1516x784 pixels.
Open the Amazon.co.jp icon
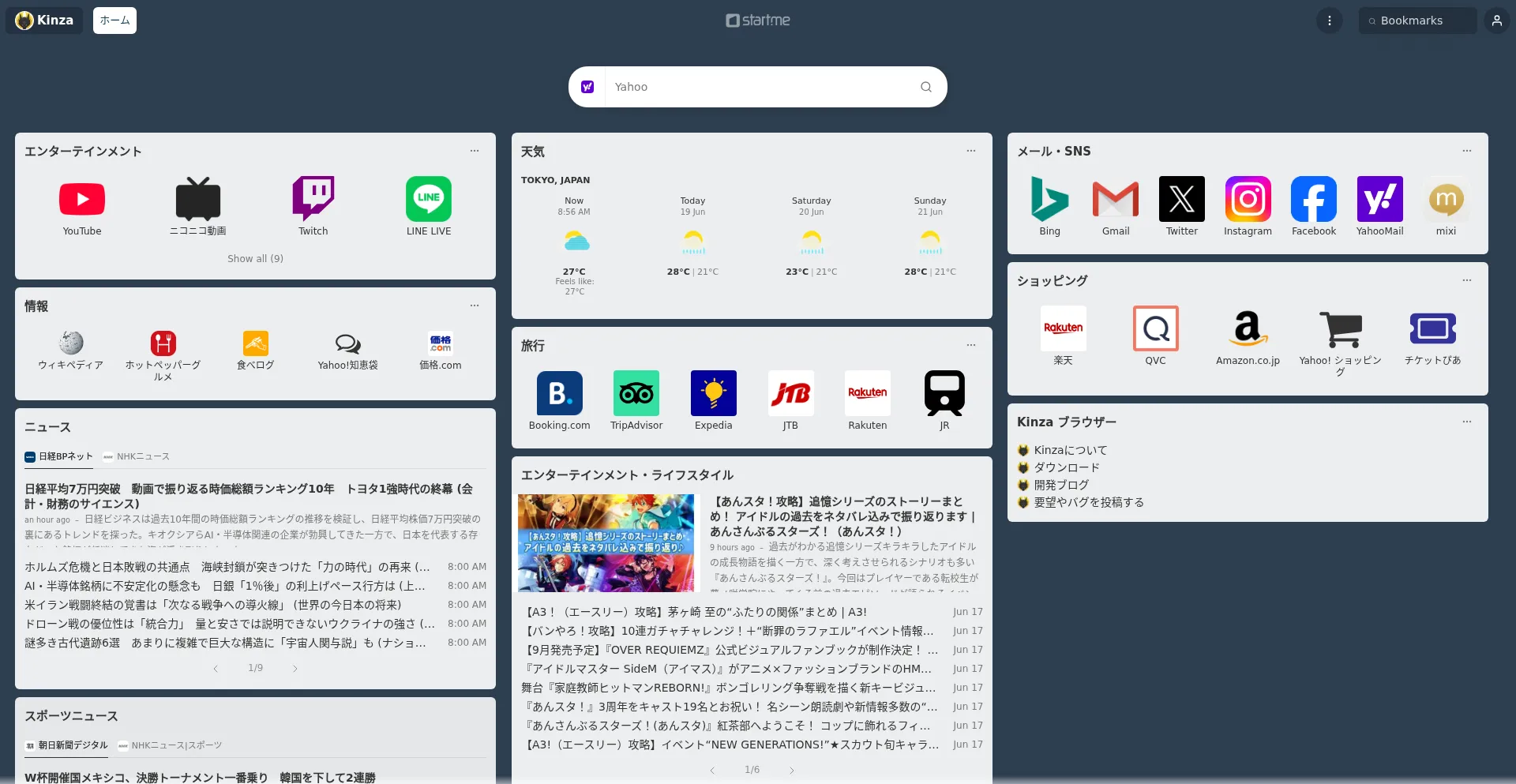pyautogui.click(x=1248, y=328)
